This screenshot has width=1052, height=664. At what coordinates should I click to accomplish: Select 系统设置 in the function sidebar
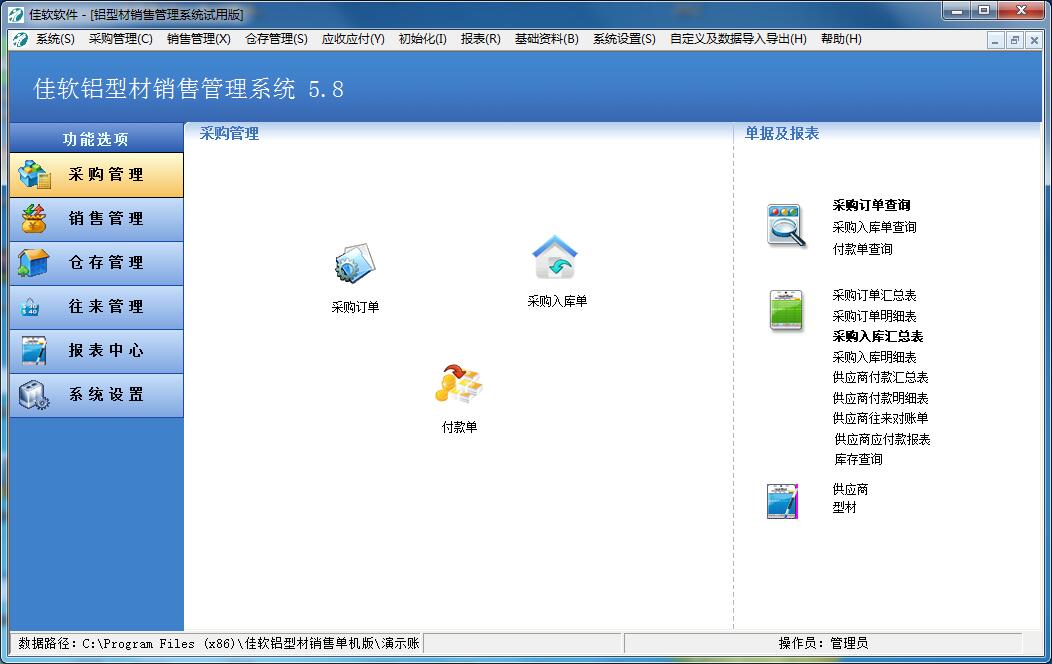(x=97, y=395)
